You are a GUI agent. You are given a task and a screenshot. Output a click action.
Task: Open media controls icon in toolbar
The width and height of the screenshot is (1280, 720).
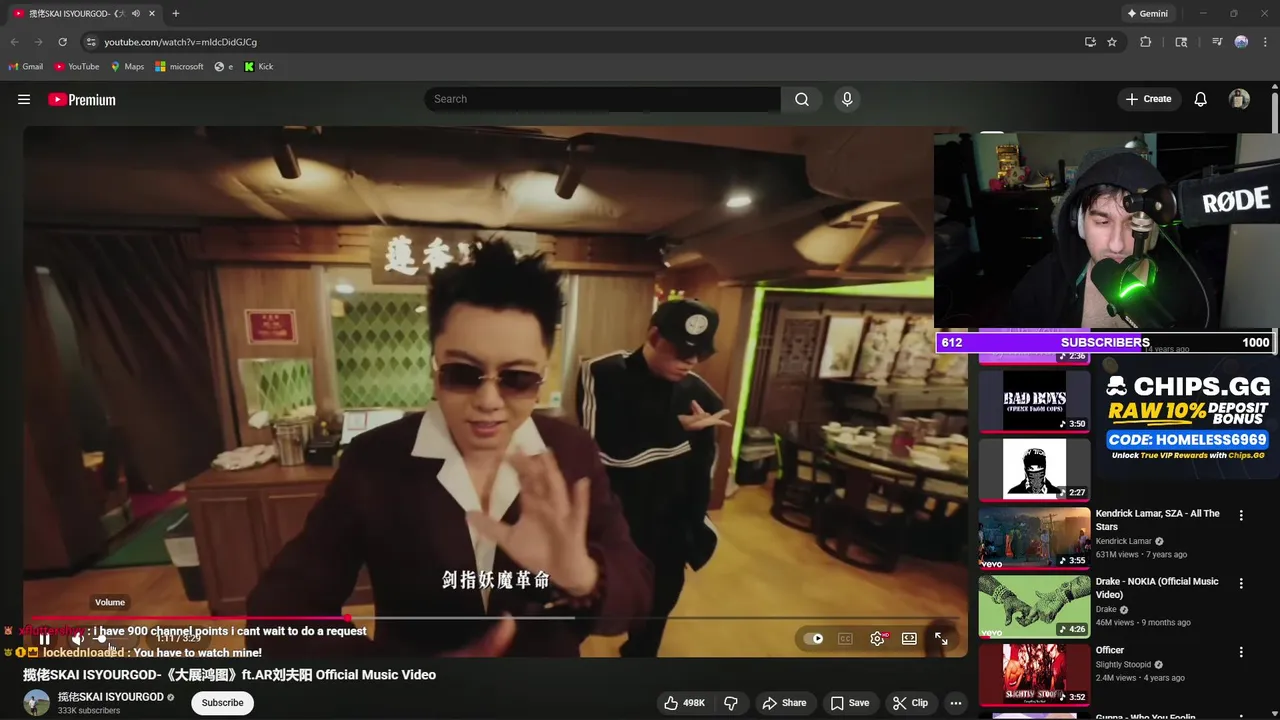click(1217, 42)
